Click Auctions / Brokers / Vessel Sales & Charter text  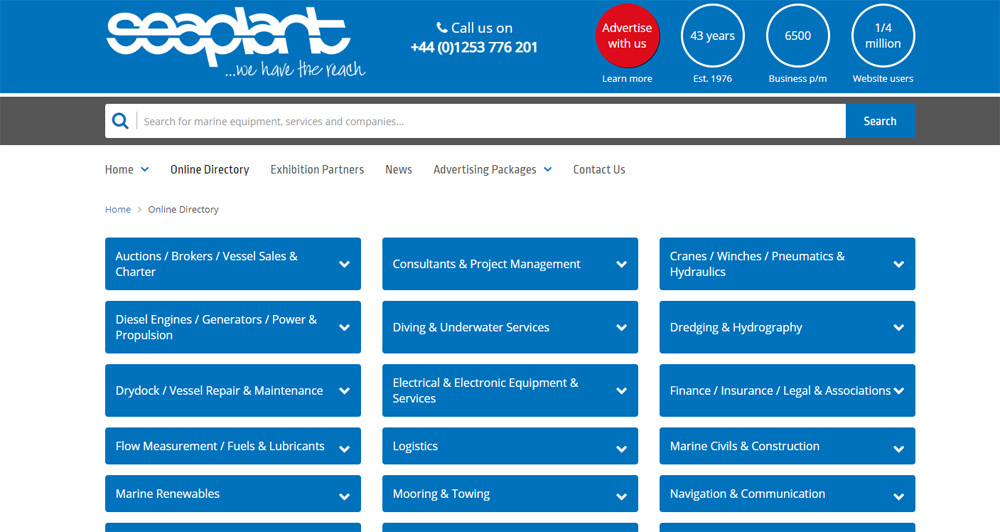207,263
